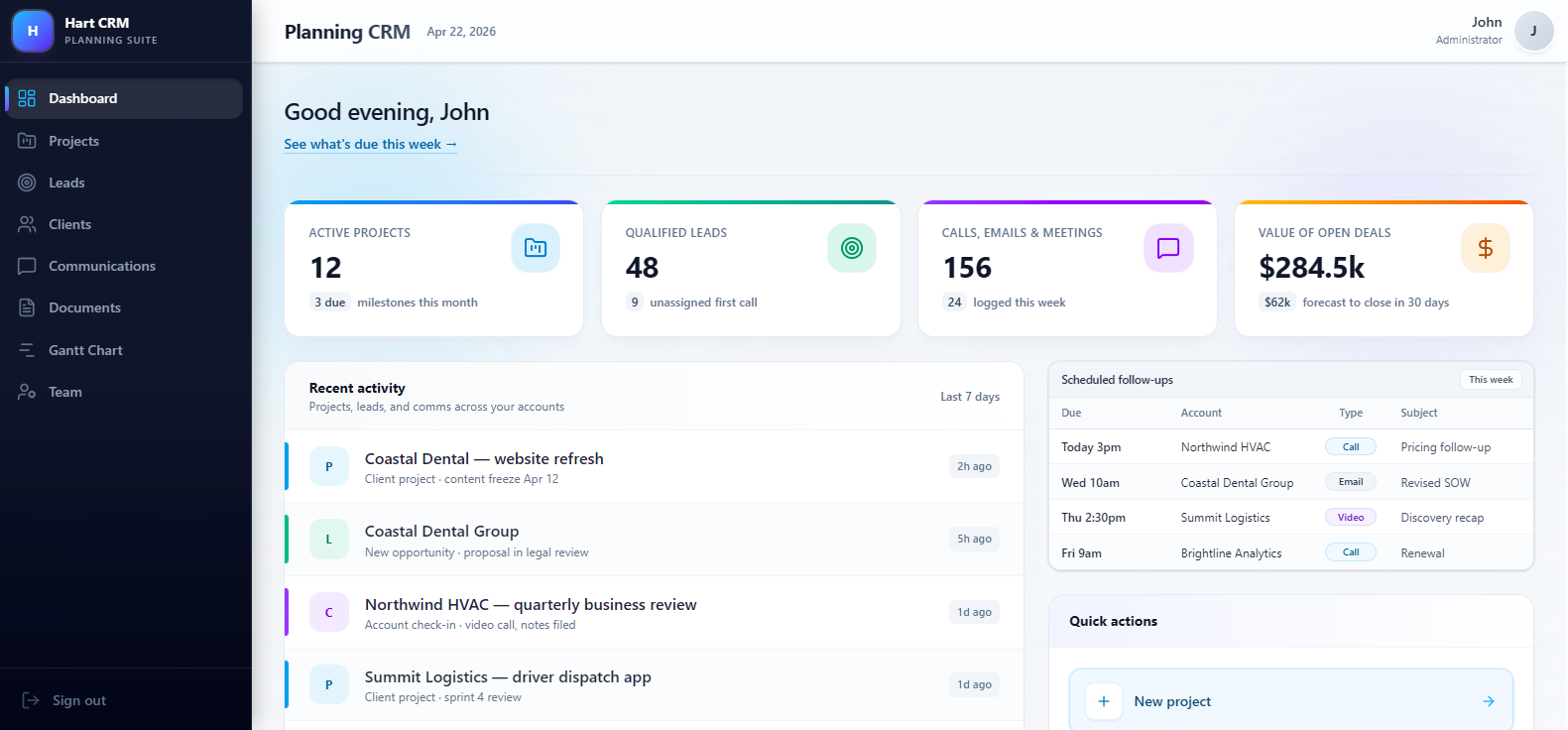This screenshot has width=1568, height=730.
Task: Click the 'Last 7 days' label
Action: [970, 397]
